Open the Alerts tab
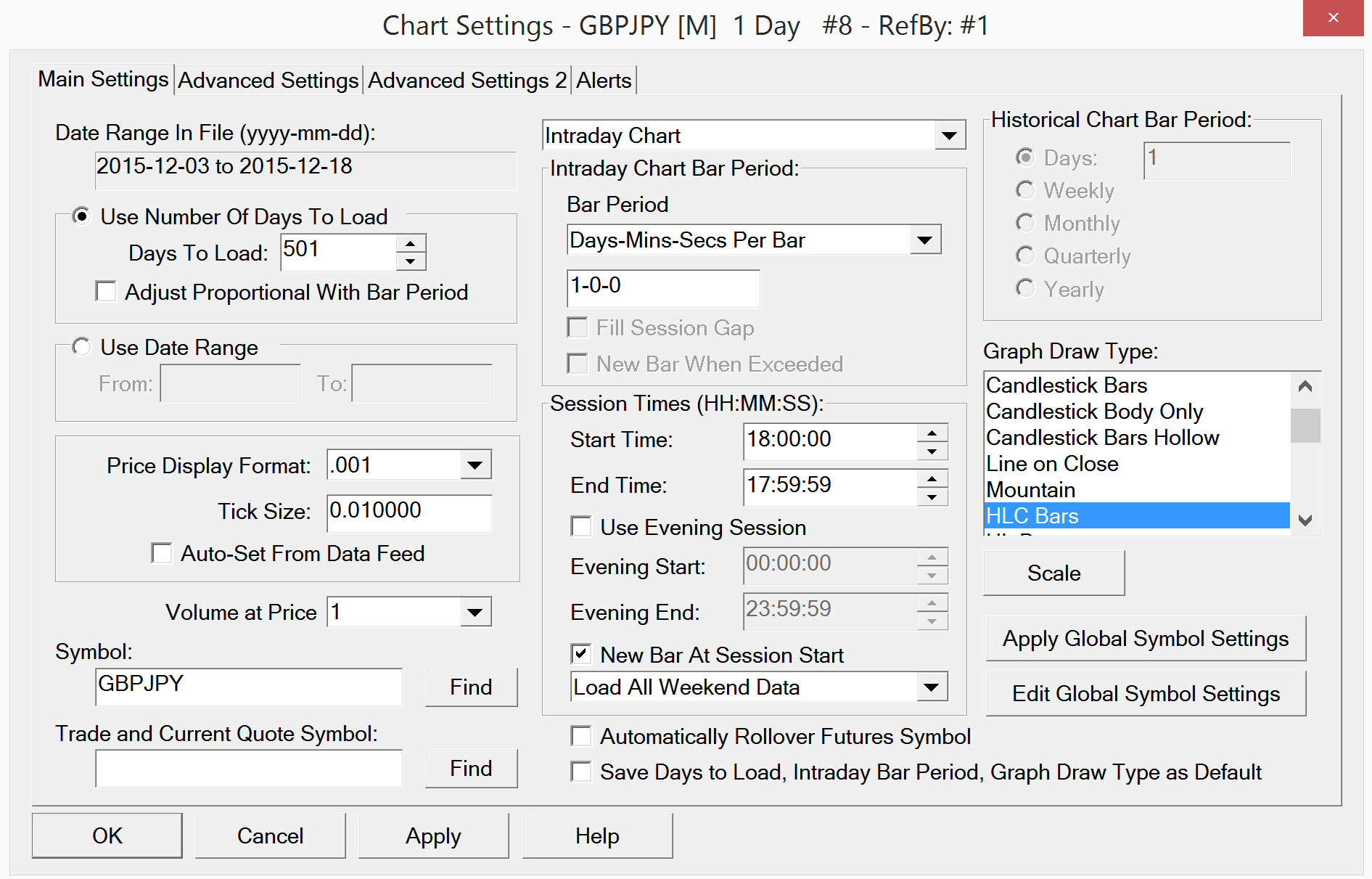 (x=604, y=81)
